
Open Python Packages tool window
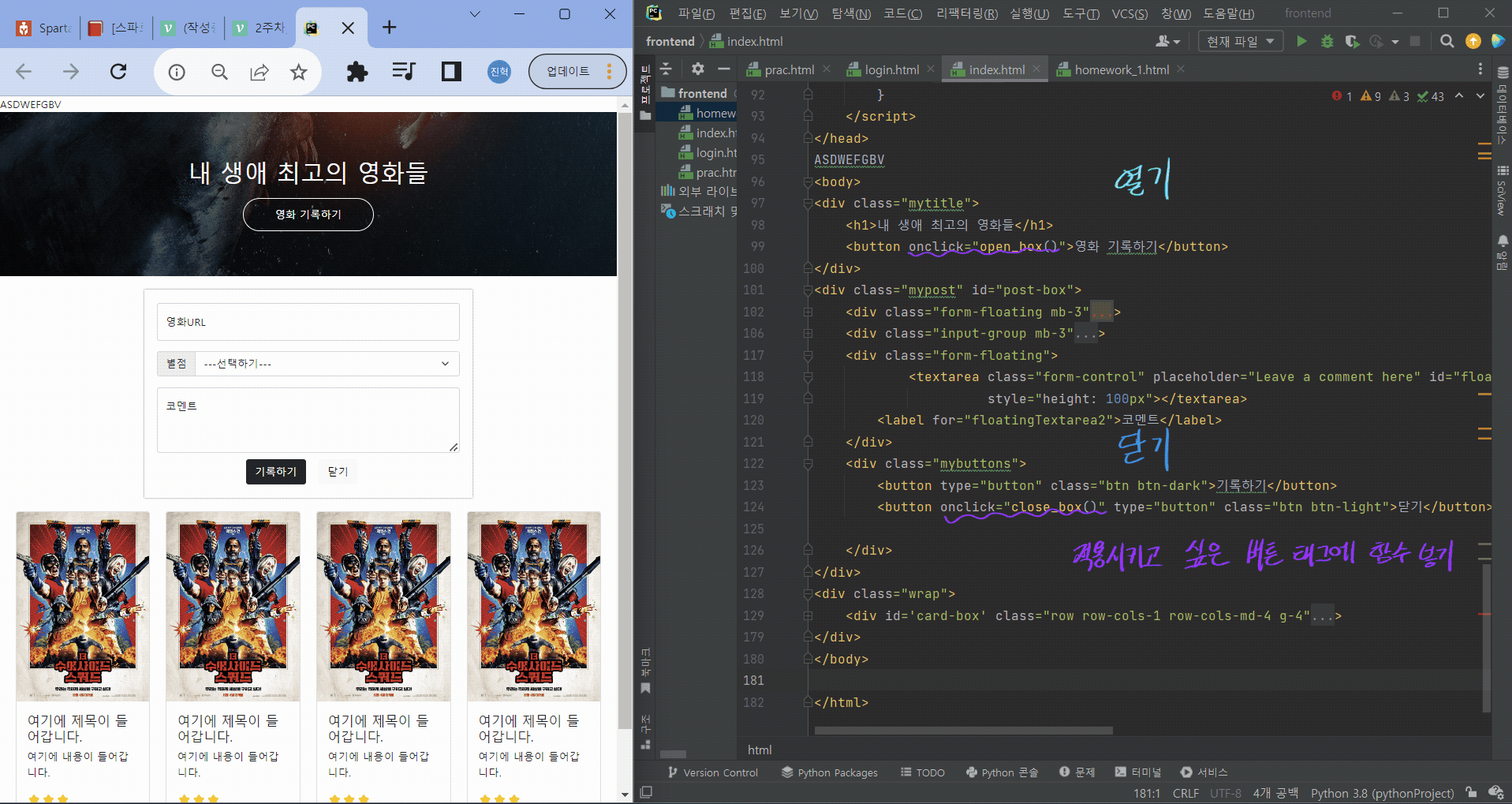(x=829, y=772)
